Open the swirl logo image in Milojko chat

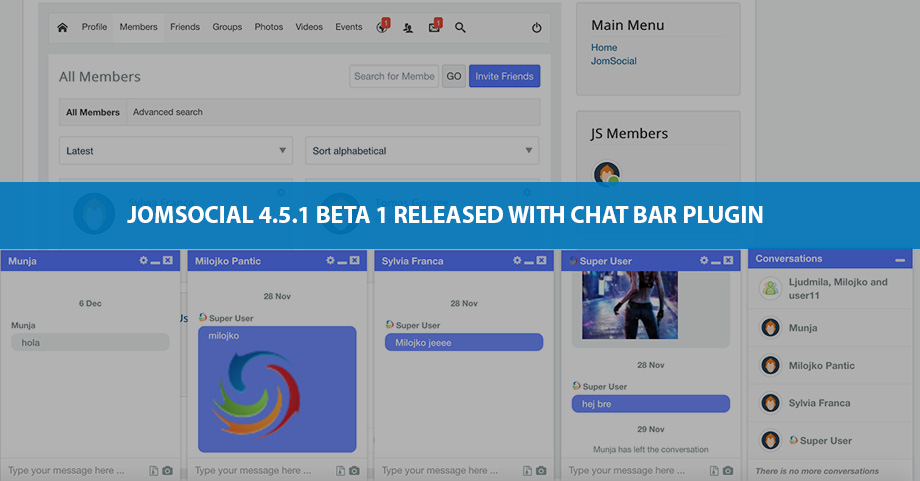click(256, 393)
